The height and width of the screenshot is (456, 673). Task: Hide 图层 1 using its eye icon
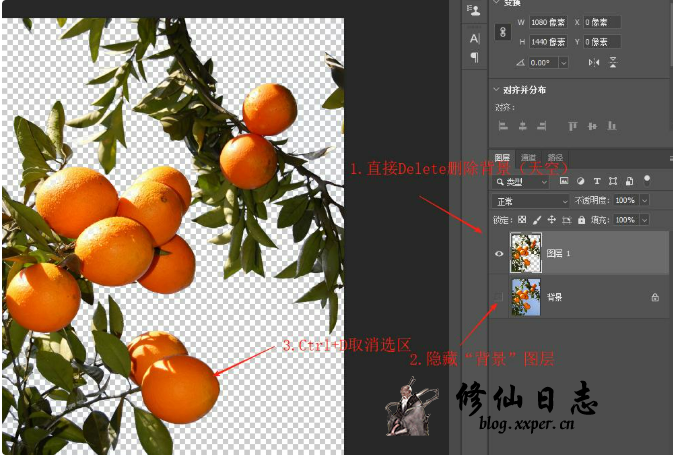500,254
